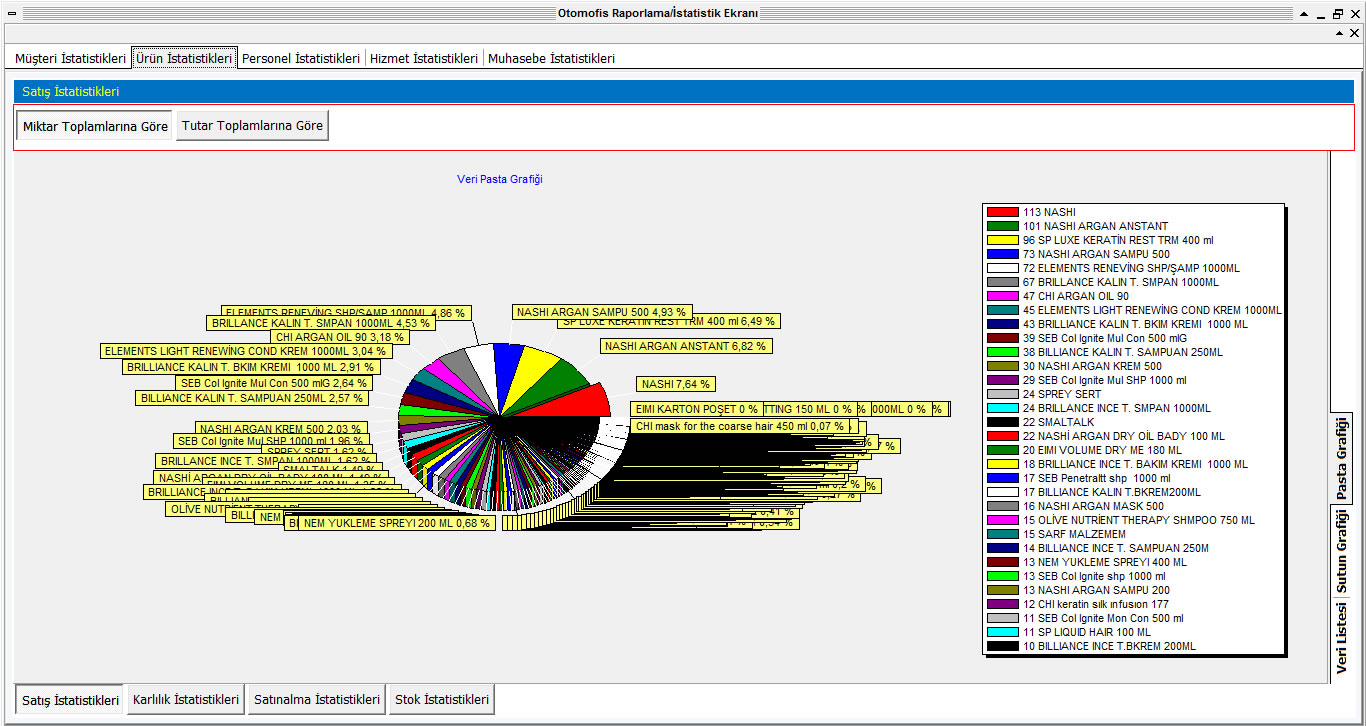This screenshot has height=726, width=1366.
Task: Click SEB Col Ignite Mul Con 2,64 % label
Action: [x=274, y=383]
